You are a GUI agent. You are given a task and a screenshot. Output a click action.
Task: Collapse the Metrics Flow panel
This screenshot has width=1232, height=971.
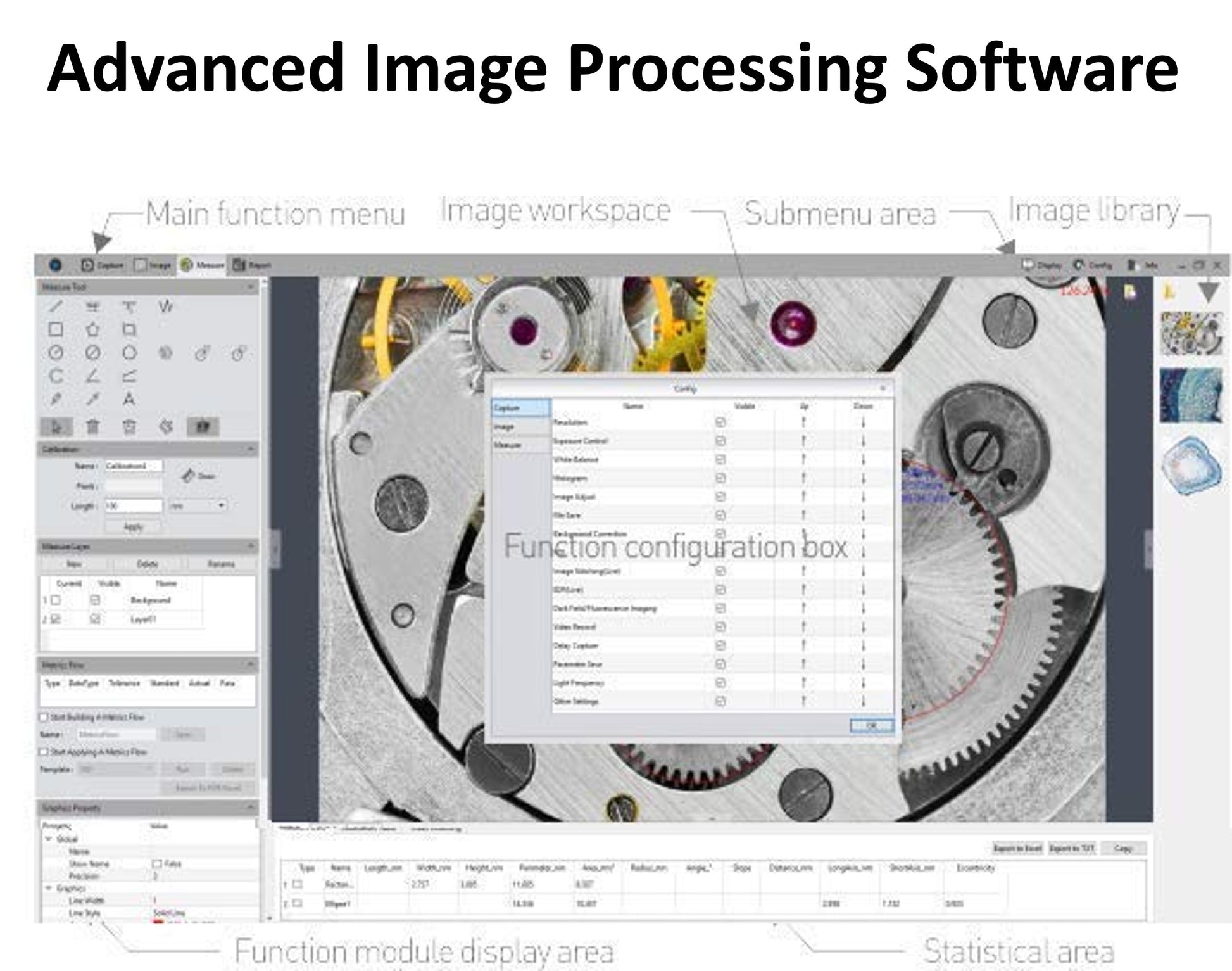click(x=251, y=664)
